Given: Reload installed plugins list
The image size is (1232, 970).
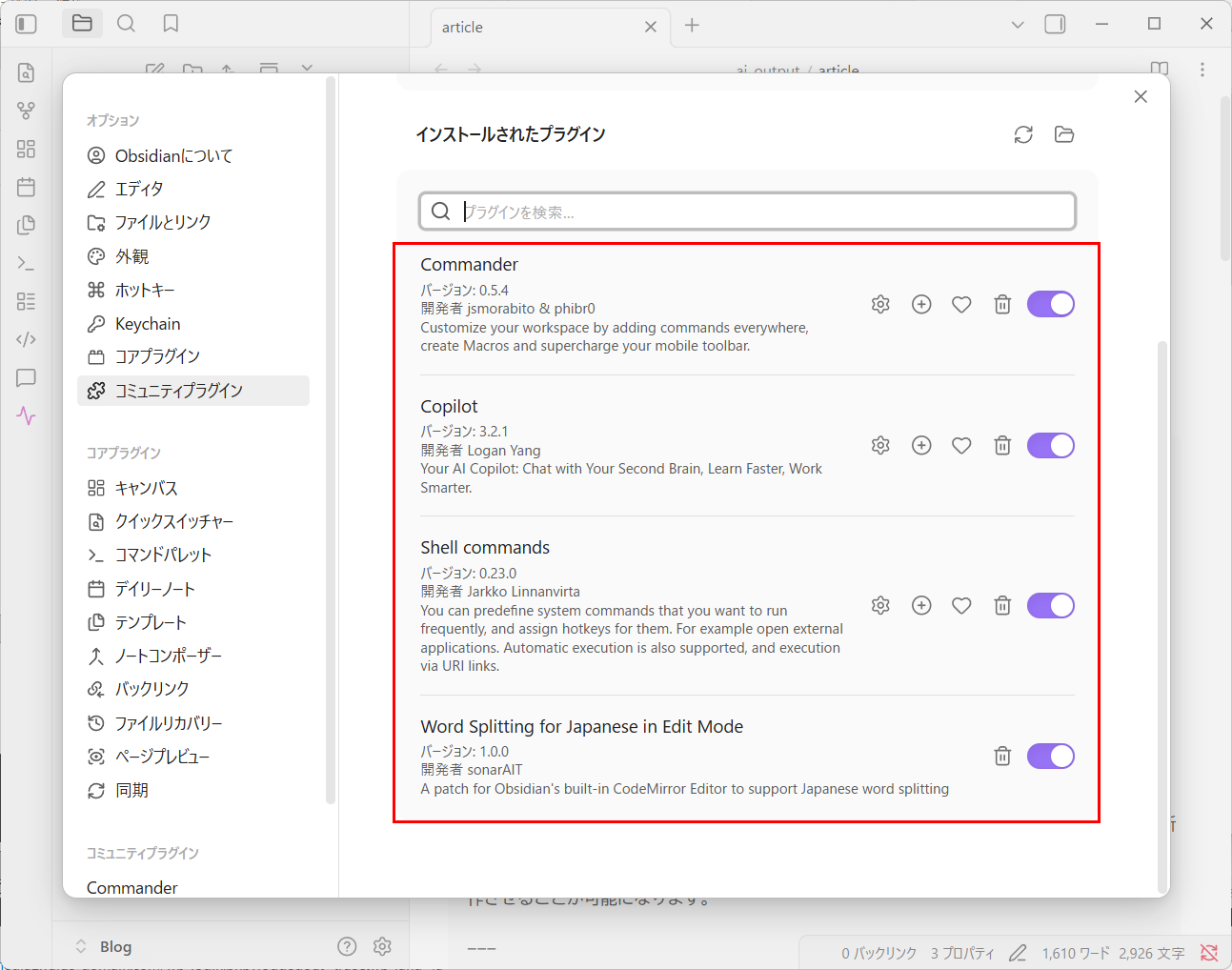Looking at the screenshot, I should point(1023,134).
